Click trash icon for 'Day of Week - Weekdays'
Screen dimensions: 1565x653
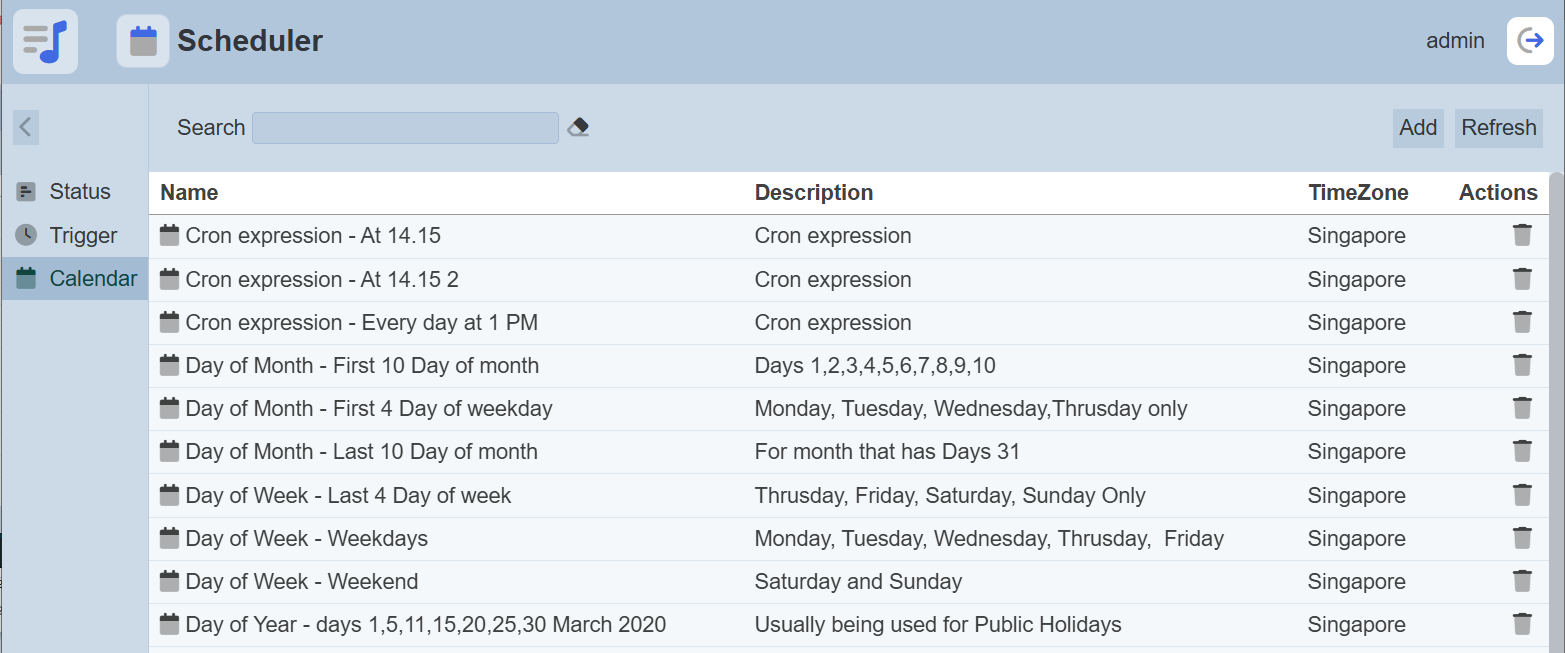[x=1522, y=538]
